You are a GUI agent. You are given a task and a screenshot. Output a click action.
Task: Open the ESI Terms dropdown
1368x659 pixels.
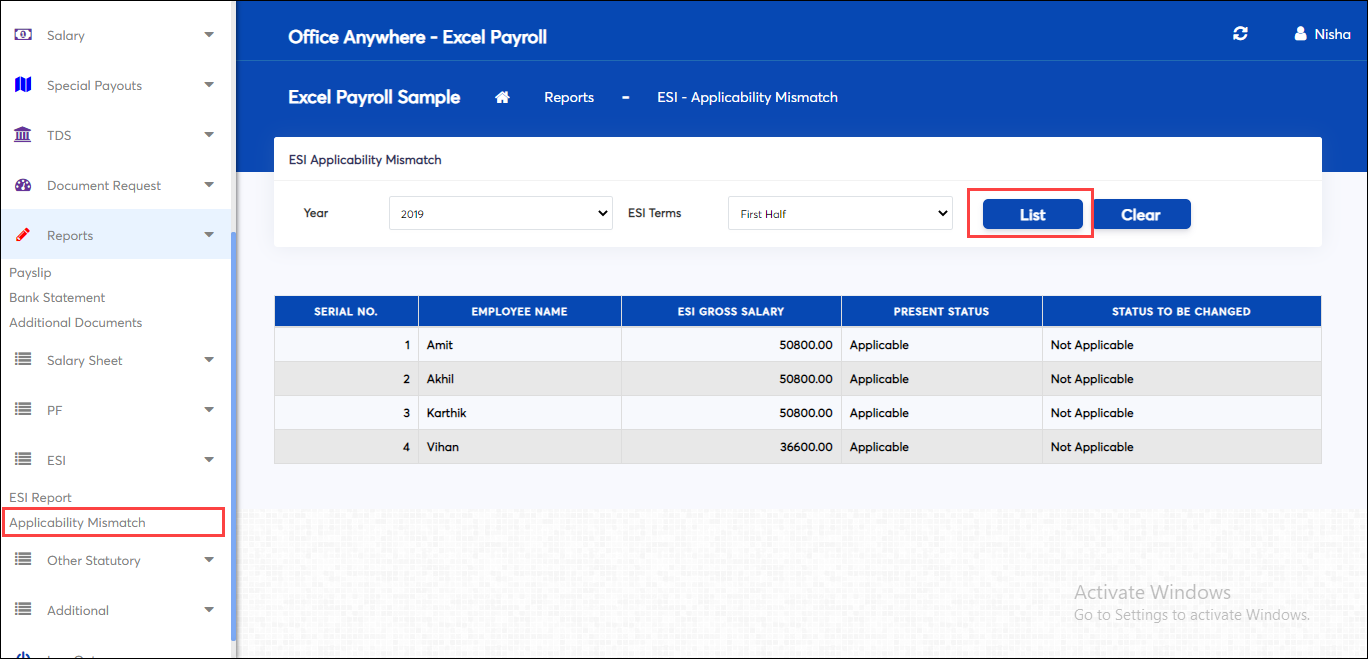[x=840, y=213]
